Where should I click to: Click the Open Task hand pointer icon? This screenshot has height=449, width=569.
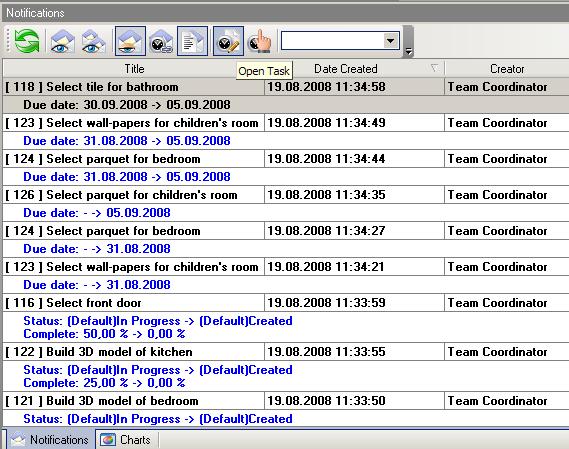(x=259, y=41)
